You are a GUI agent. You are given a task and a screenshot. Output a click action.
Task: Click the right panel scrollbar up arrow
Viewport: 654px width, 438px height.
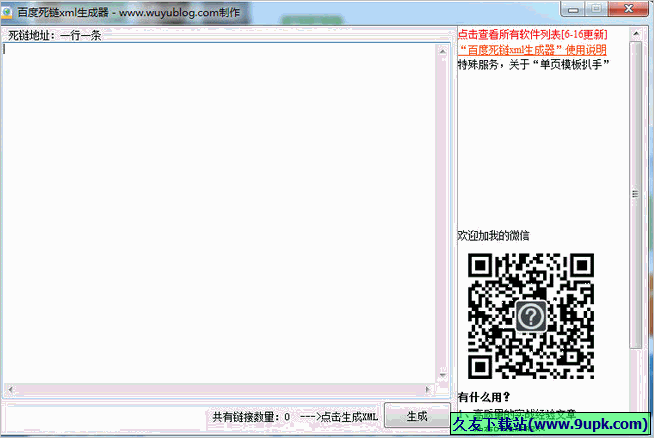point(636,33)
